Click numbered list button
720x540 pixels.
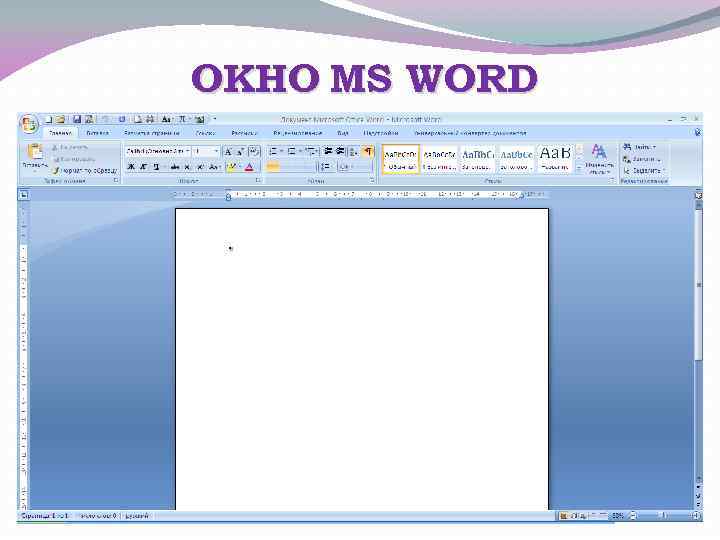coord(292,151)
